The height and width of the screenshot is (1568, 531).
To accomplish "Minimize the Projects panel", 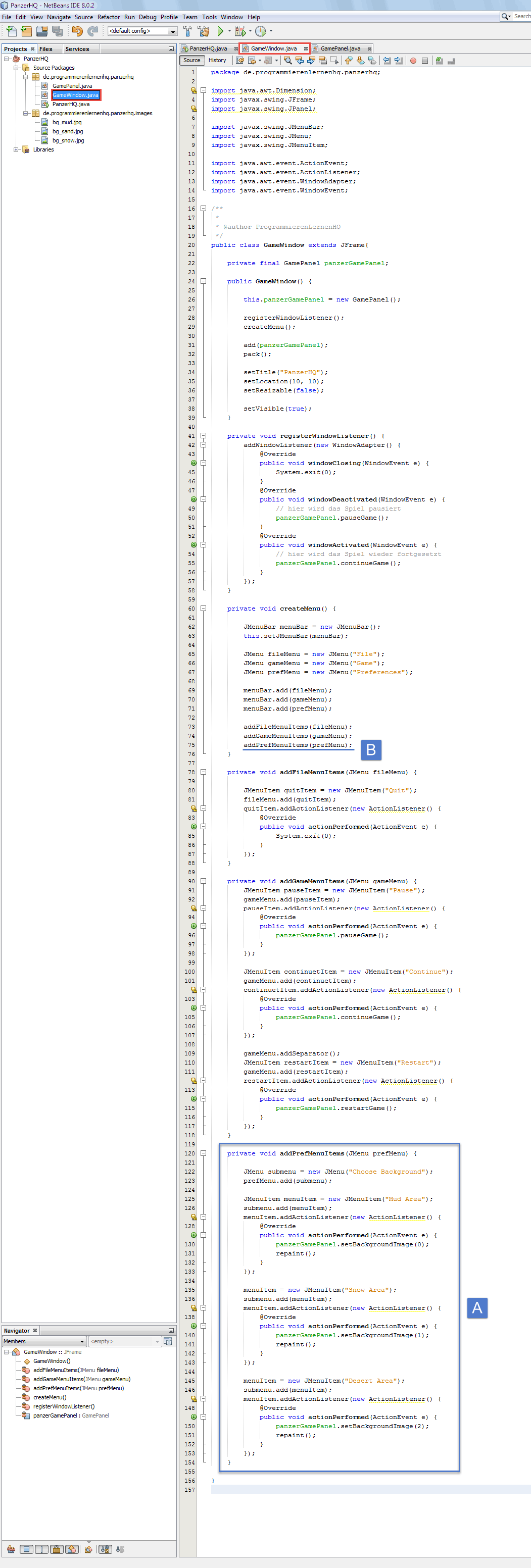I will click(x=171, y=48).
